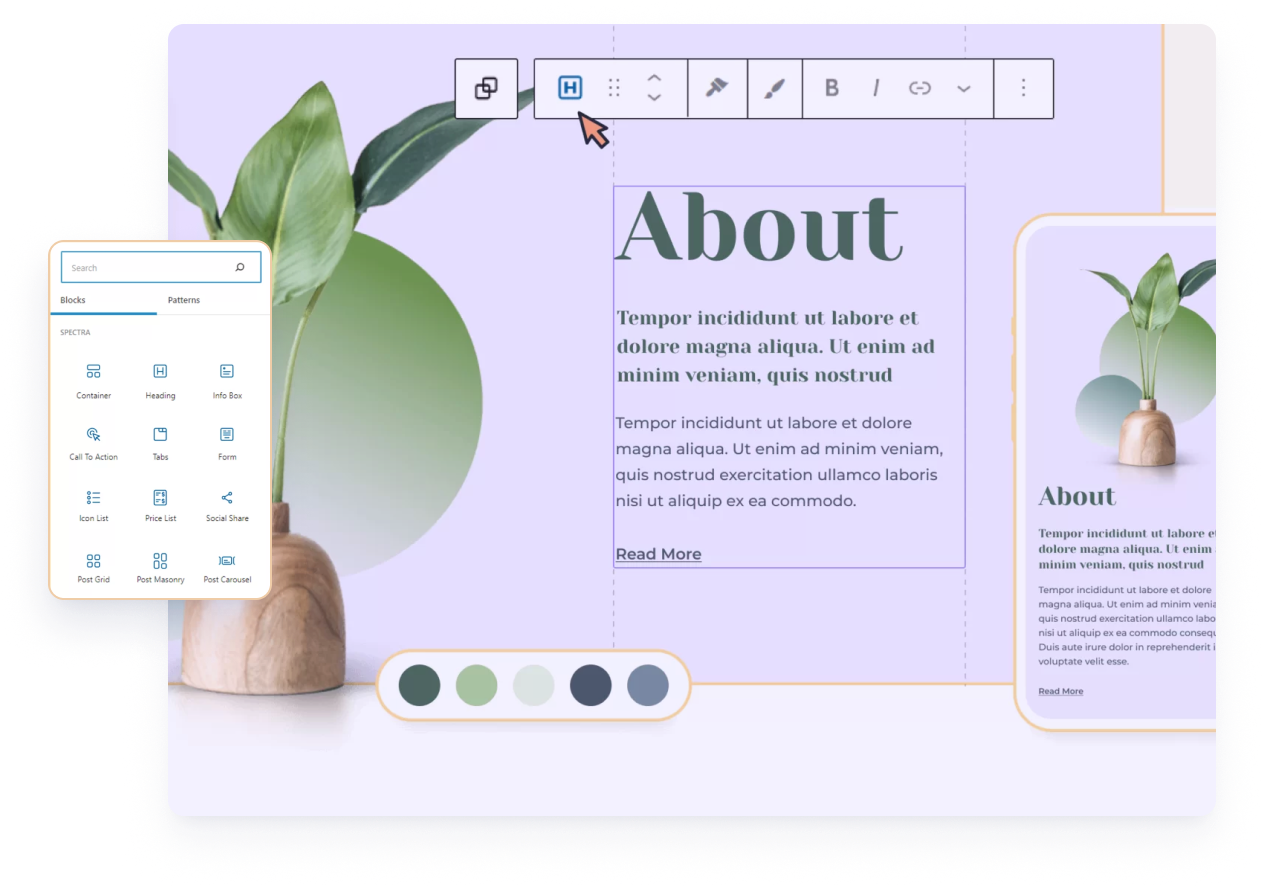The height and width of the screenshot is (888, 1264).
Task: Click the paste styles brush icon
Action: point(774,88)
